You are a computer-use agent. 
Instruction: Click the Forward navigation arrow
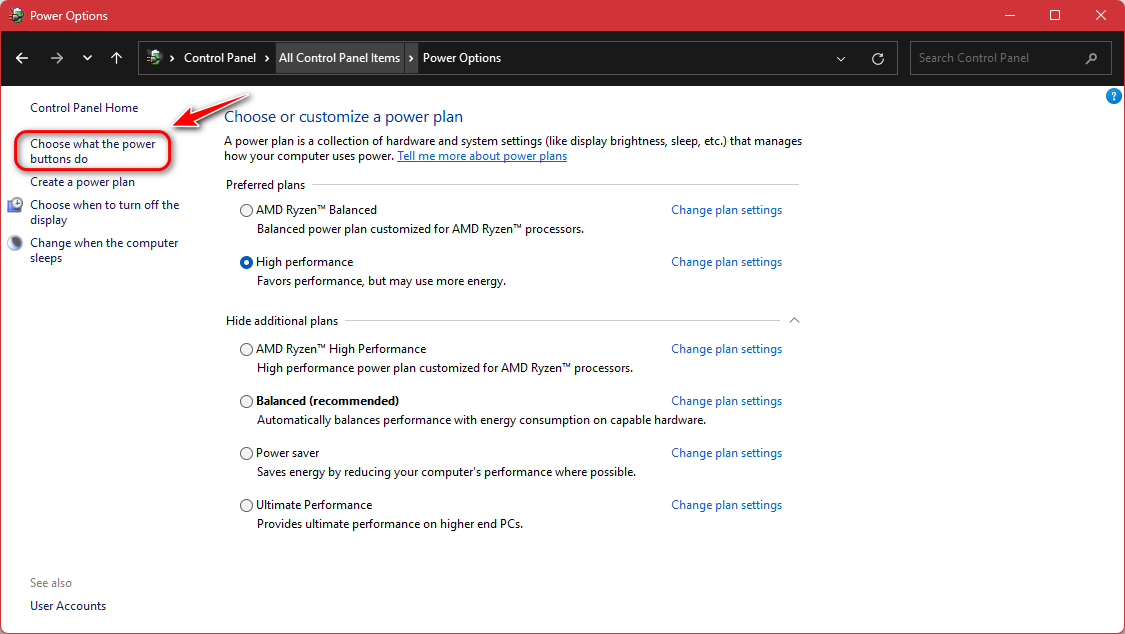[56, 58]
